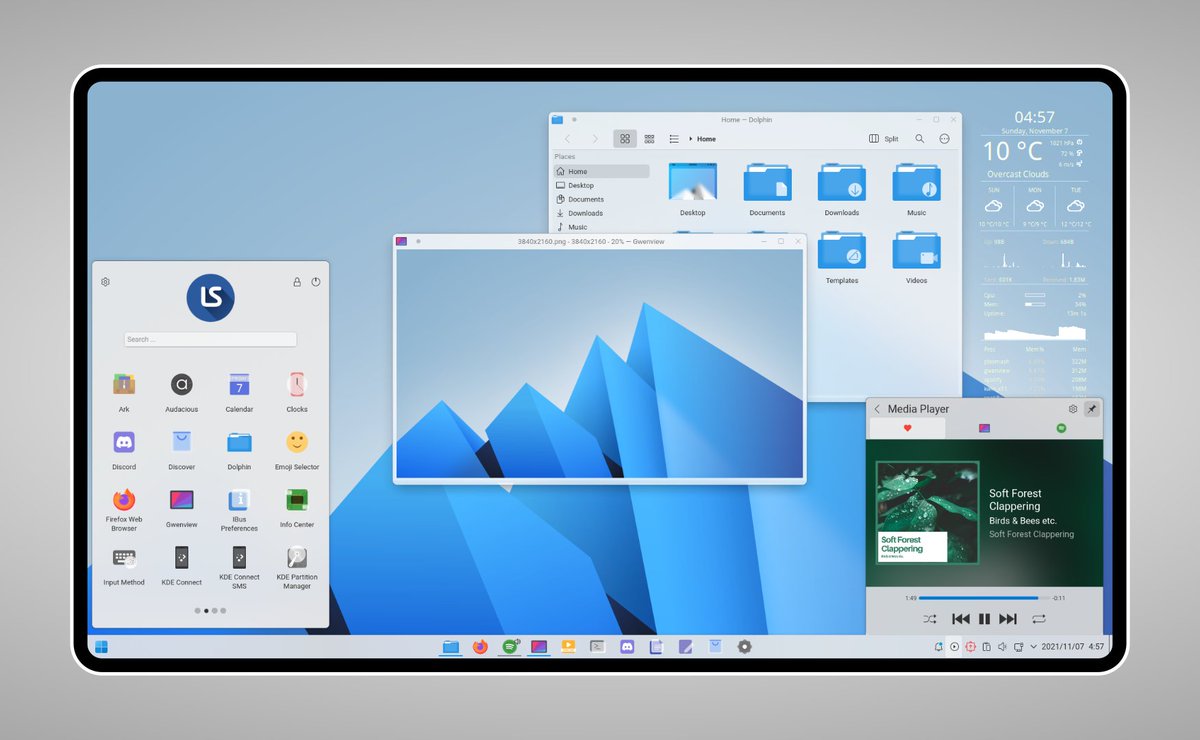Click the Soft Forest Clappering album art

click(x=927, y=512)
